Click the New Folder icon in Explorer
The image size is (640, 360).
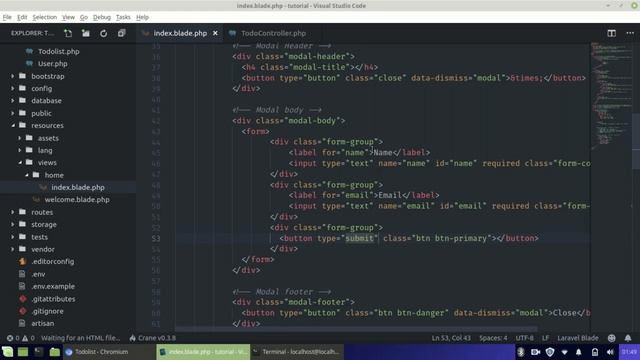coord(86,33)
